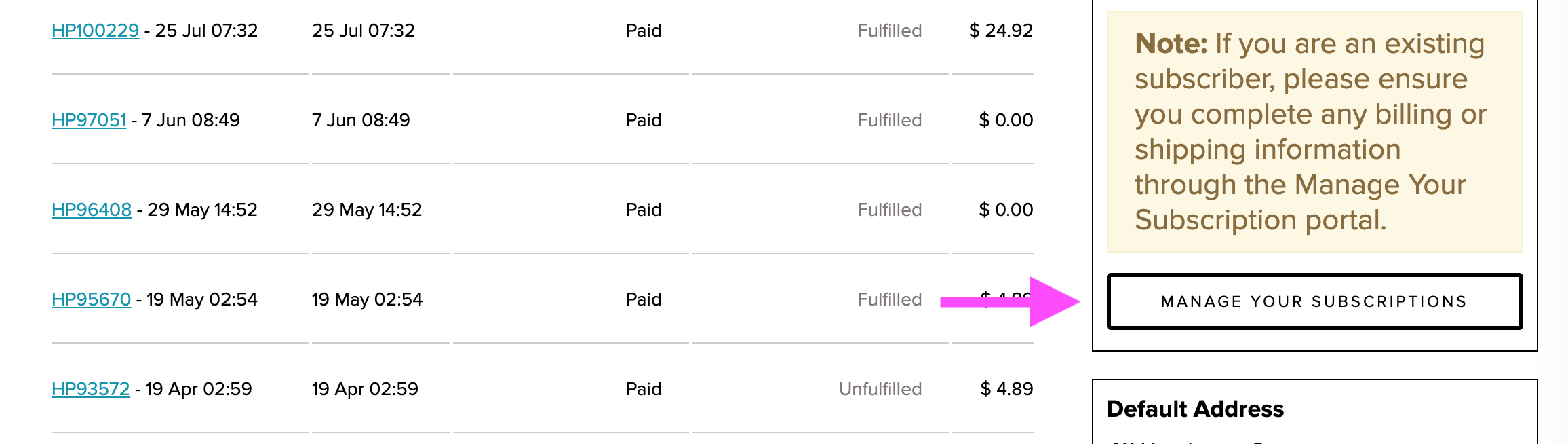
Task: Open order HP93572 link
Action: tap(90, 389)
